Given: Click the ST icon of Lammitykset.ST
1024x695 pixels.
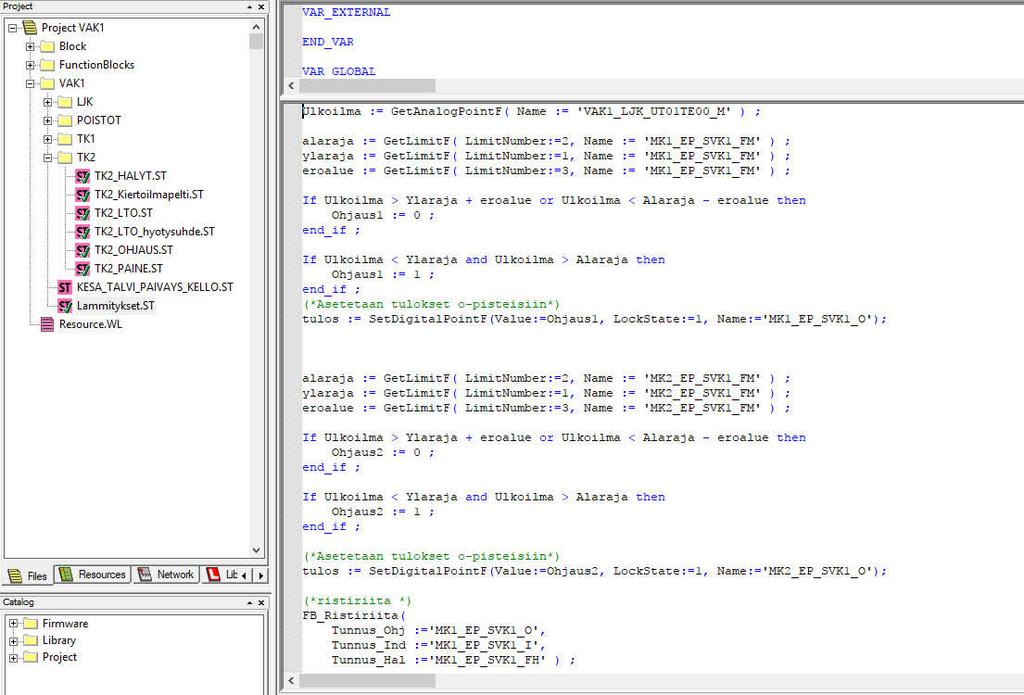Looking at the screenshot, I should point(65,306).
